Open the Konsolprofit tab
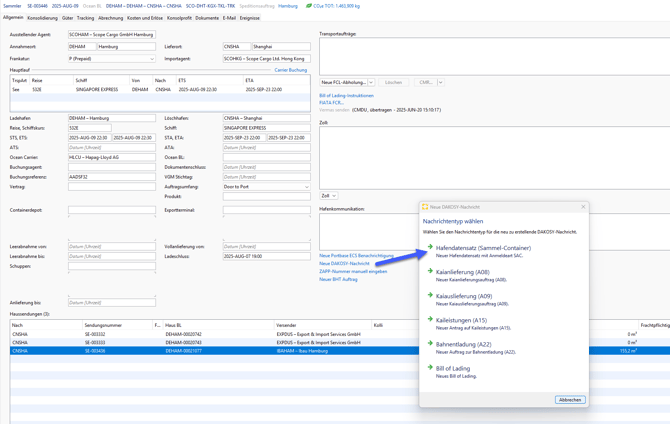This screenshot has height=424, width=670. pyautogui.click(x=179, y=18)
